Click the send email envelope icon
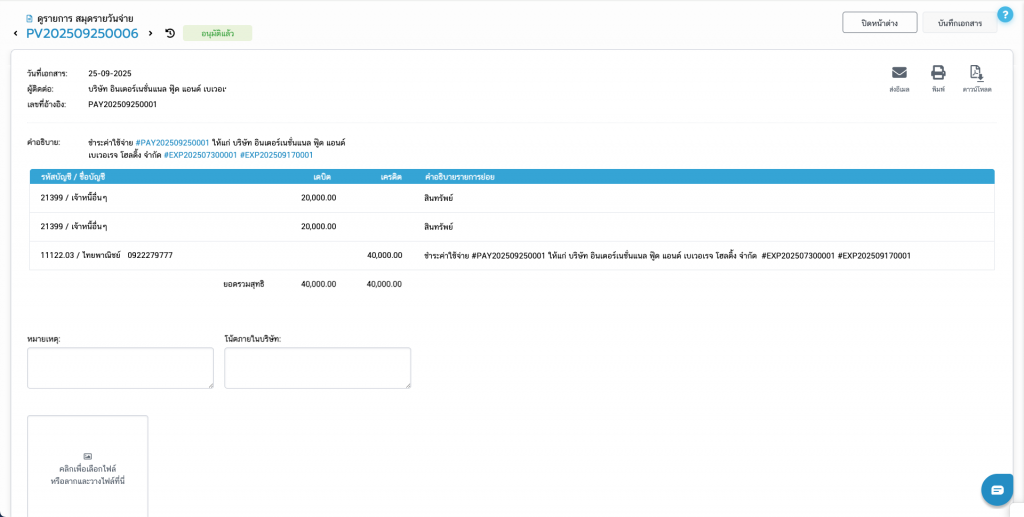The width and height of the screenshot is (1024, 517). pyautogui.click(x=899, y=73)
